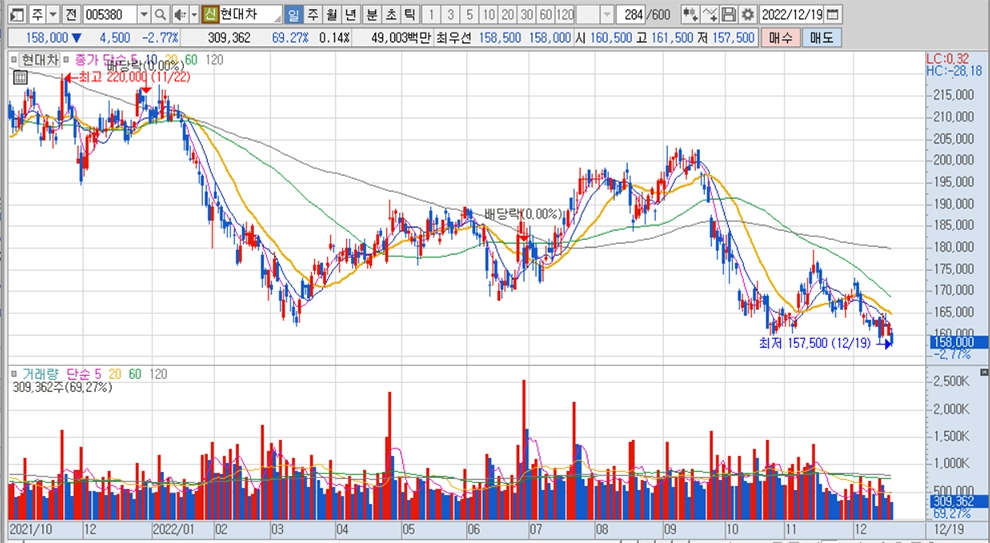990x543 pixels.
Task: Click the stock search magnifier icon
Action: click(160, 15)
